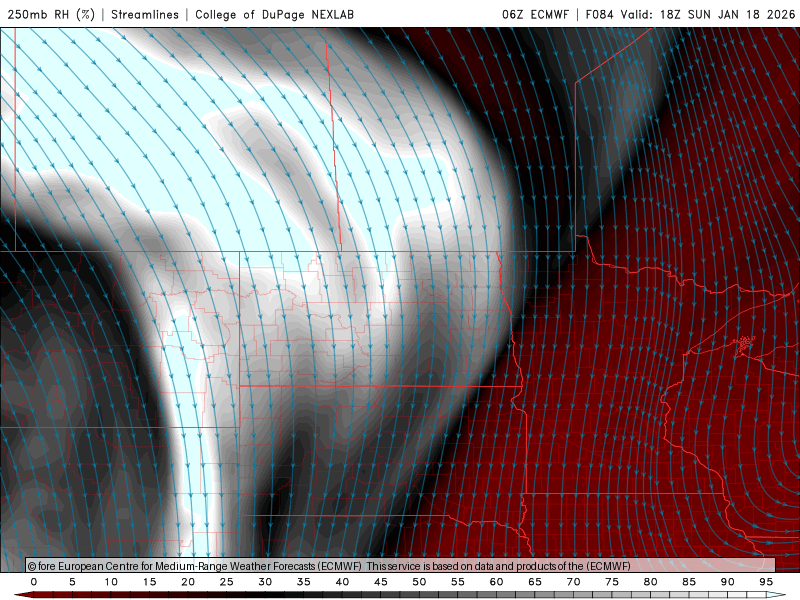This screenshot has height=600, width=800.
Task: Click the ECMWF copyright notice banner
Action: pos(401,565)
